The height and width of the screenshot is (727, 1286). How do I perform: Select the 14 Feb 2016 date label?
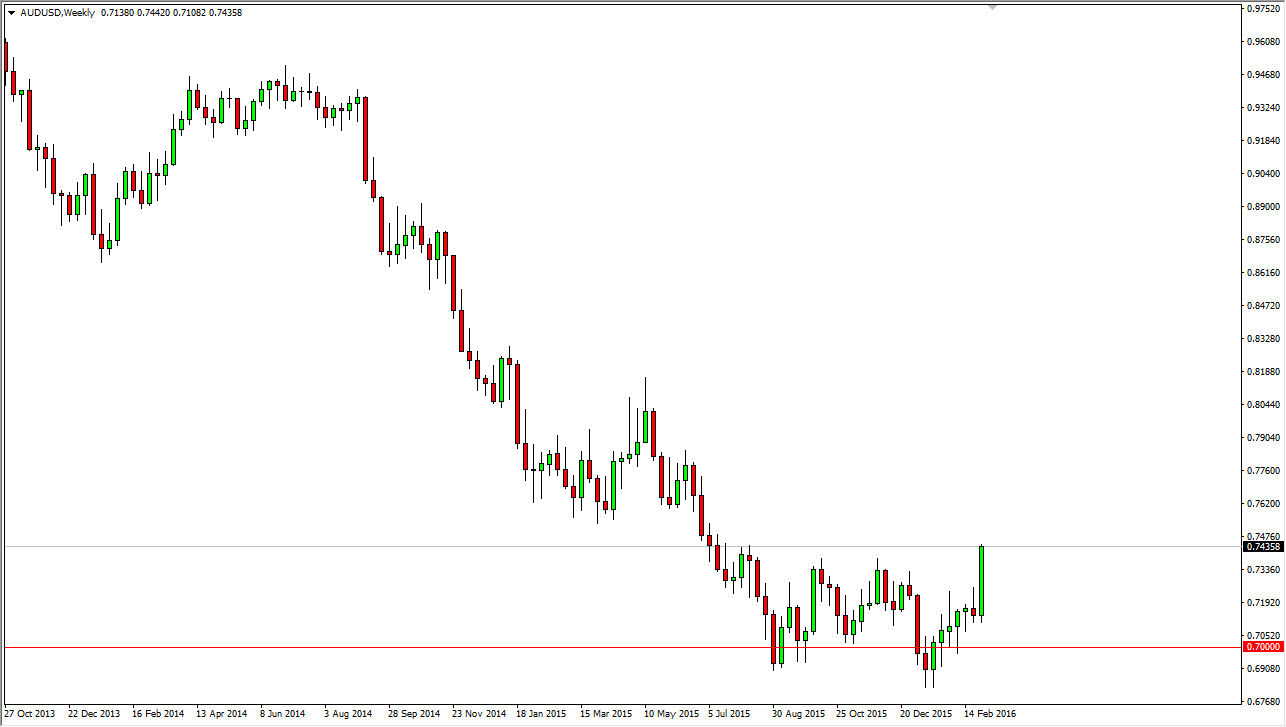coord(990,714)
